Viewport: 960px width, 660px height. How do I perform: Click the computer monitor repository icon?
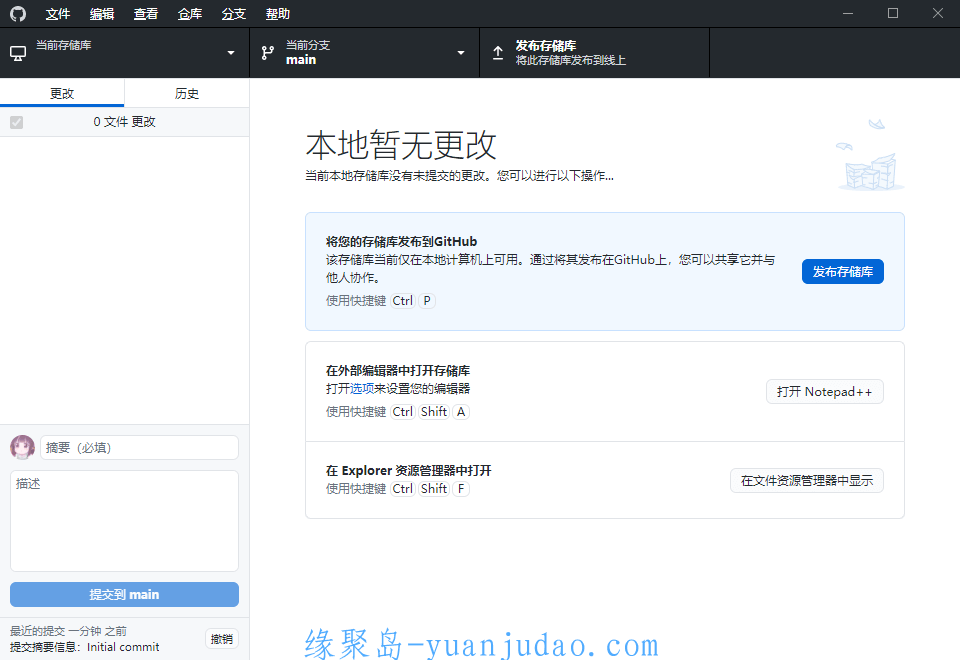[x=18, y=53]
